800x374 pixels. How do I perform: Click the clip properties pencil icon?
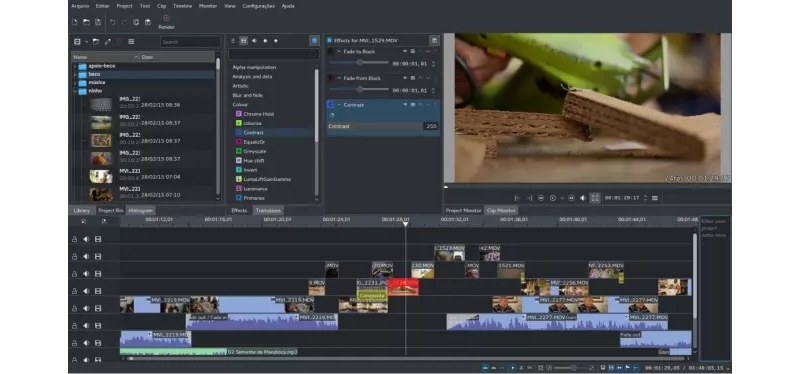[x=108, y=42]
